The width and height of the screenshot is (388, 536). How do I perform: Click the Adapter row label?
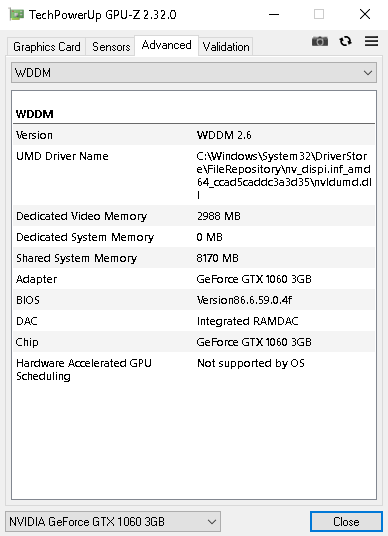[37, 279]
